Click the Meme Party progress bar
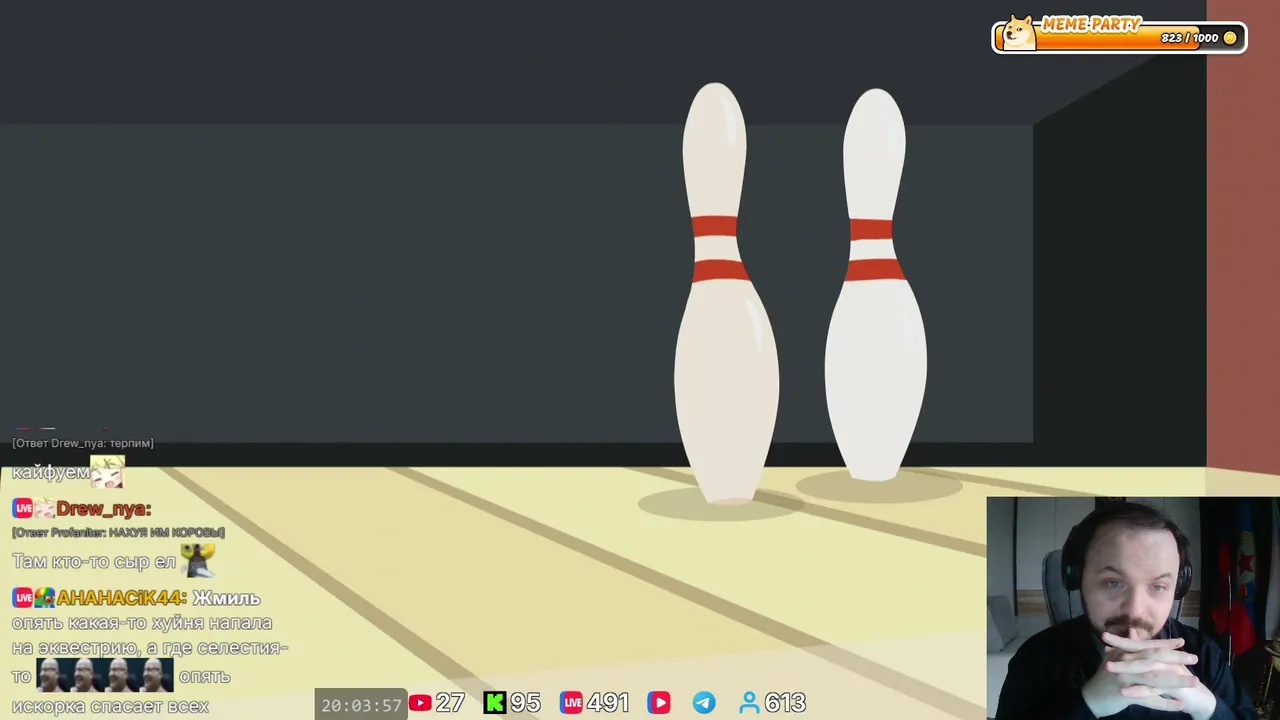The height and width of the screenshot is (720, 1280). [1119, 37]
